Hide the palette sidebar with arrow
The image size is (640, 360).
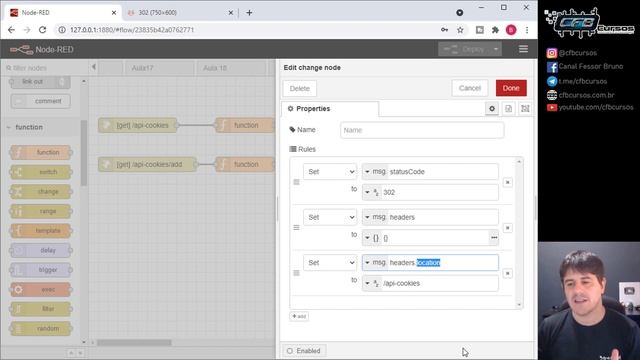(x=93, y=67)
